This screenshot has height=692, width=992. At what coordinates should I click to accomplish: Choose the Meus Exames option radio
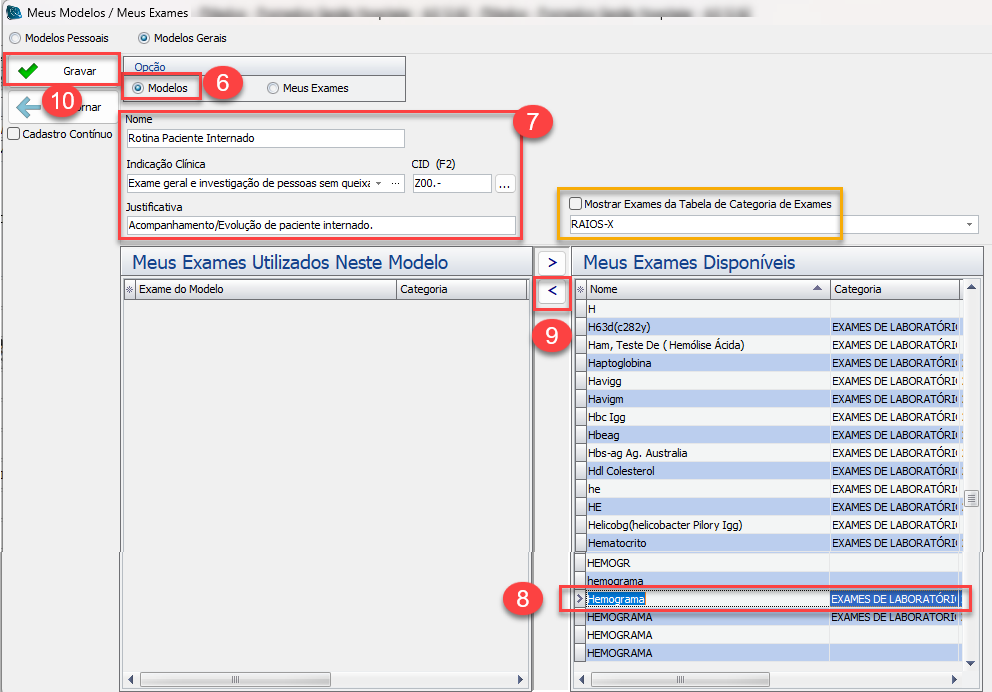click(273, 88)
